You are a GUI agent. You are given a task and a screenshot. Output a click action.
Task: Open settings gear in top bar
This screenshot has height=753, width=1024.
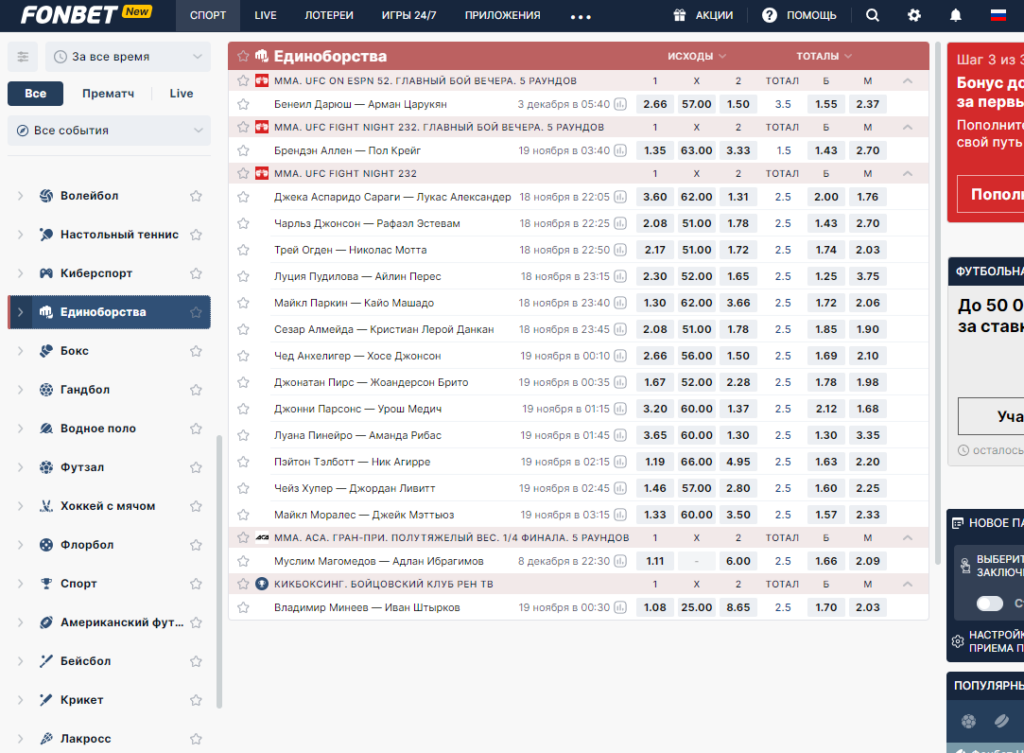[914, 15]
